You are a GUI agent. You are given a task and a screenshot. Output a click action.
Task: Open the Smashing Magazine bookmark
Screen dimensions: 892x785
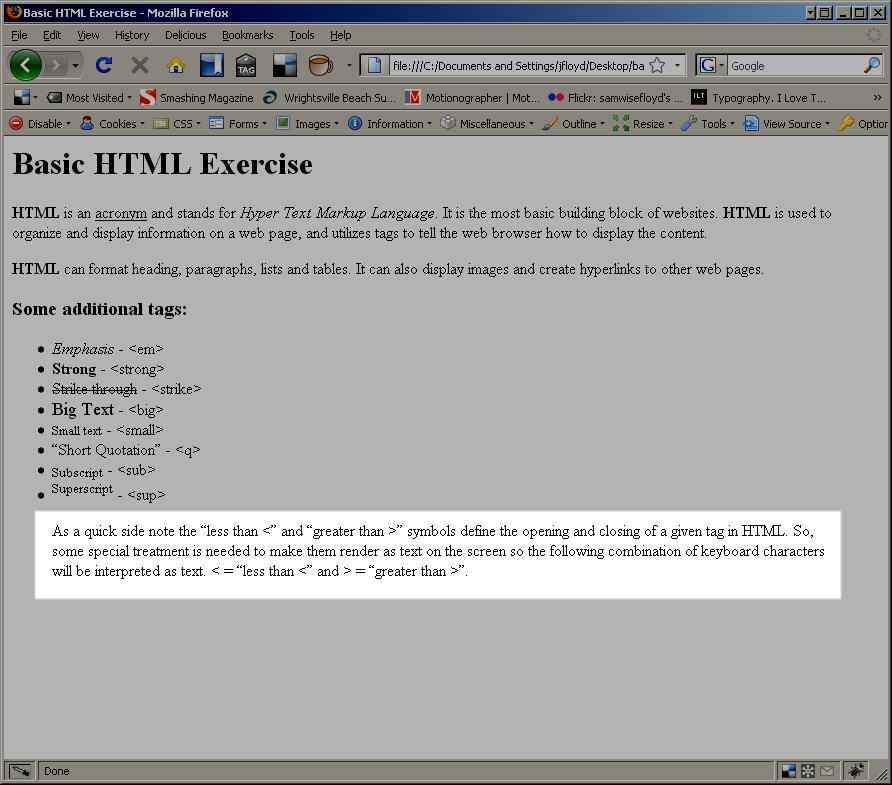click(197, 98)
